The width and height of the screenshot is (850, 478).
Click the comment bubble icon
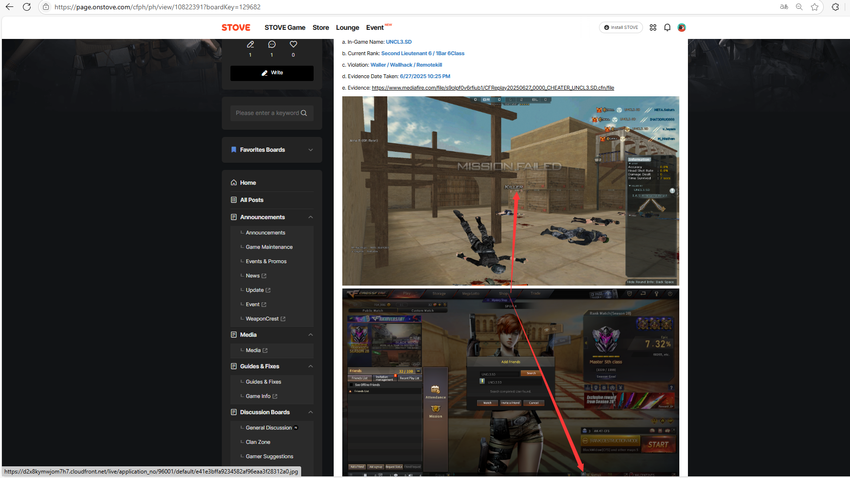tap(272, 44)
